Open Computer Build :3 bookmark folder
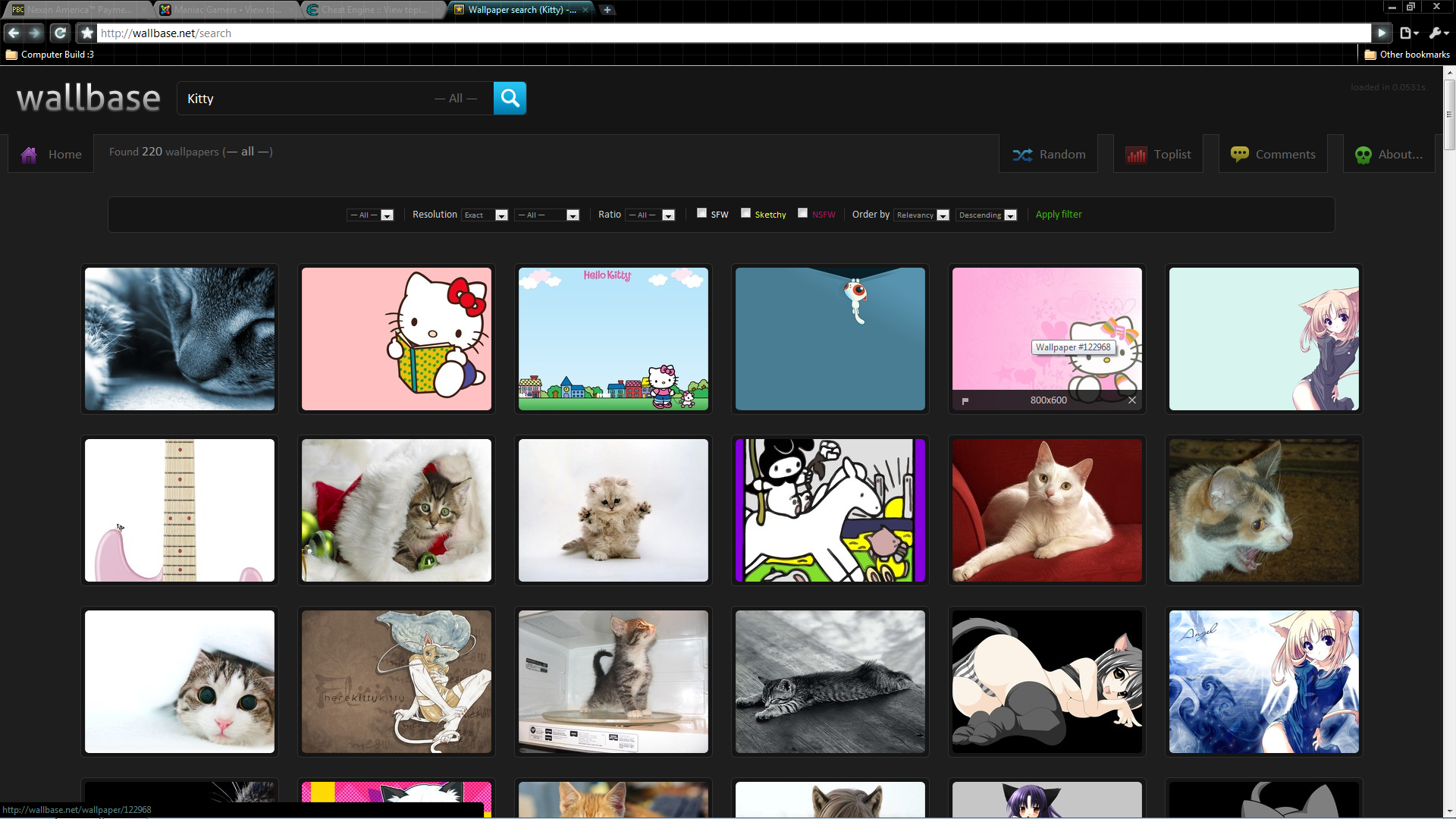This screenshot has width=1456, height=819. click(x=50, y=55)
